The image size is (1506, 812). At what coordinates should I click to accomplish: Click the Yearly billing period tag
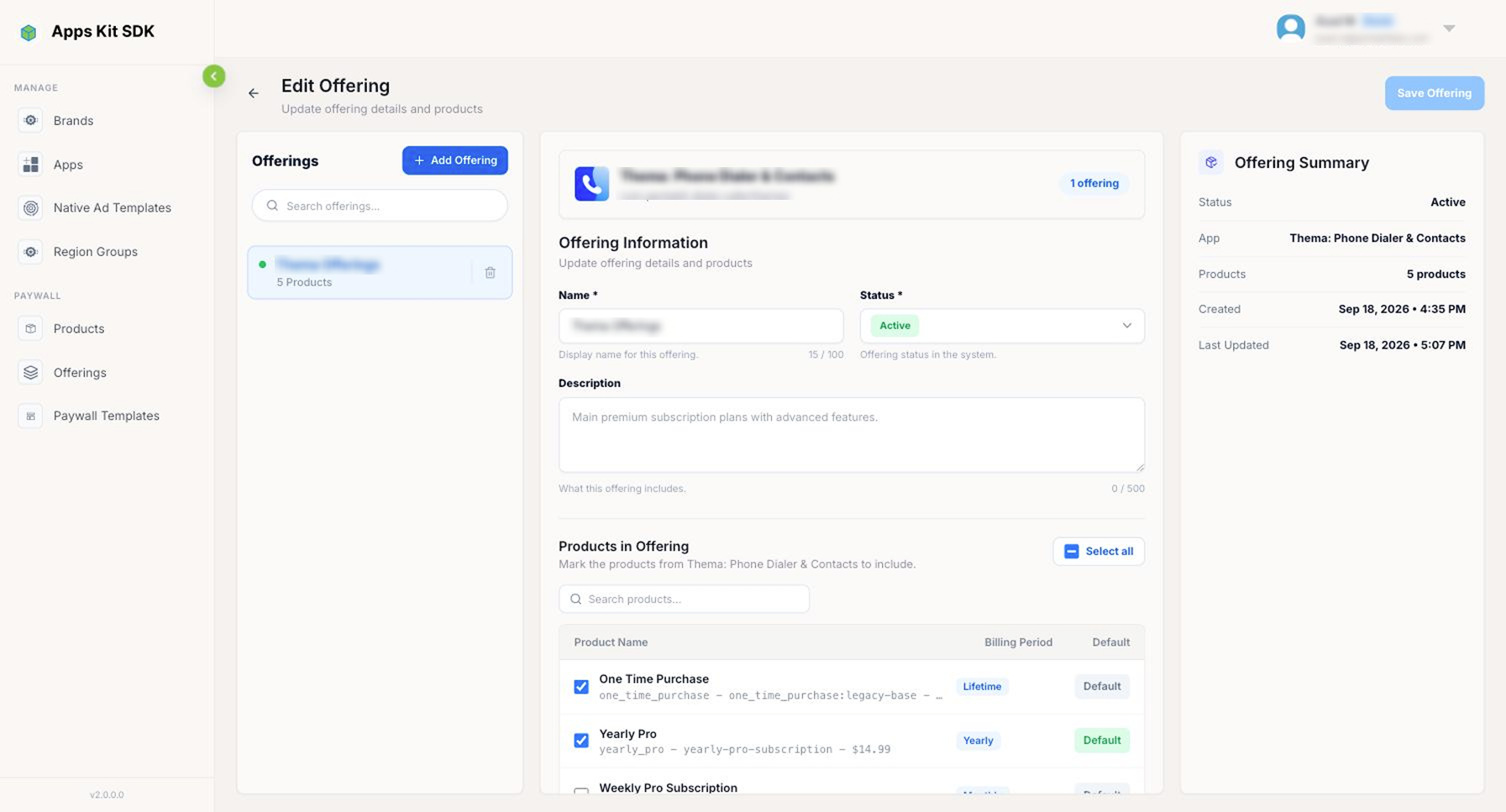(978, 740)
